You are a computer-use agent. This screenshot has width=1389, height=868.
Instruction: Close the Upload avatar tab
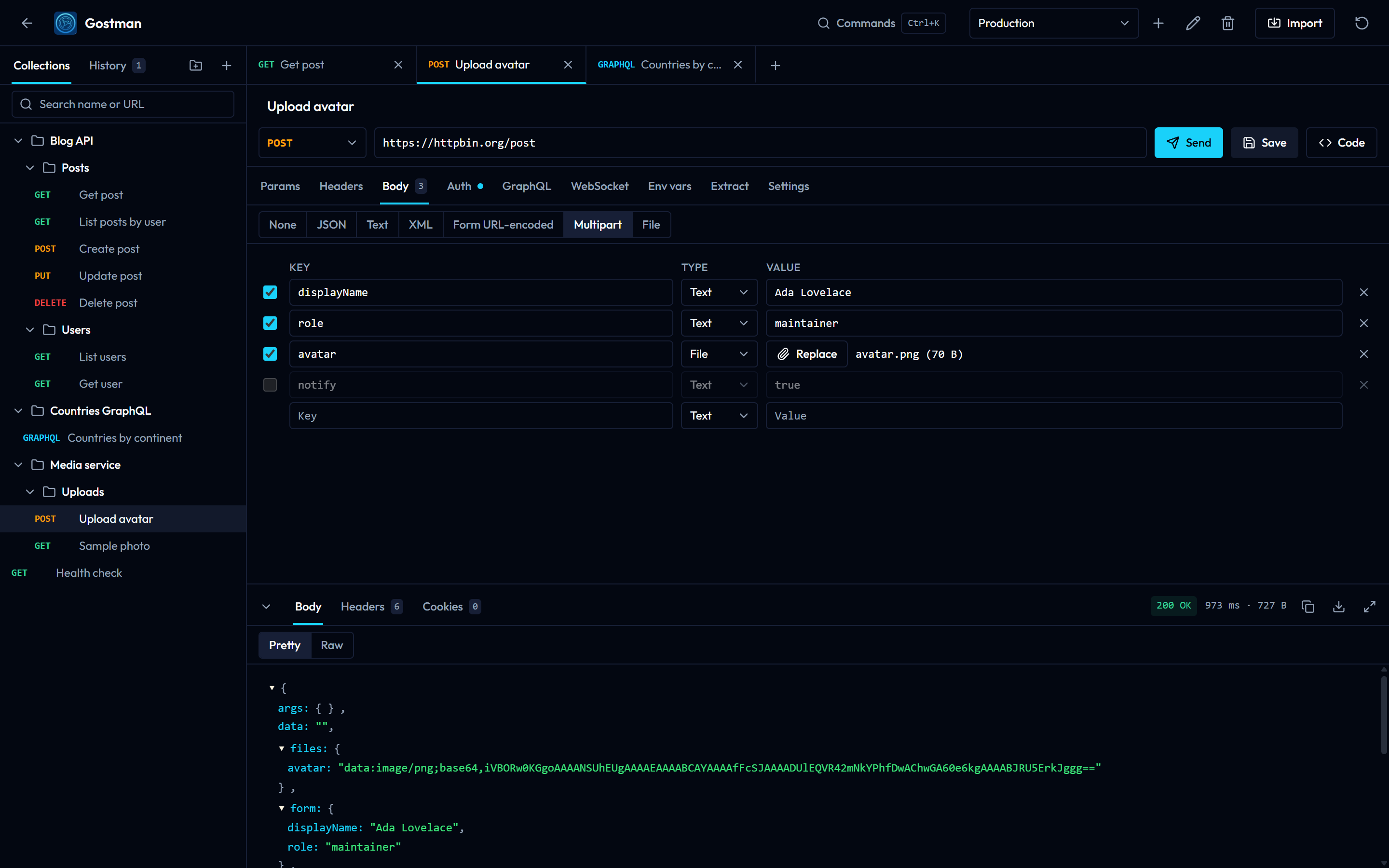pos(568,65)
